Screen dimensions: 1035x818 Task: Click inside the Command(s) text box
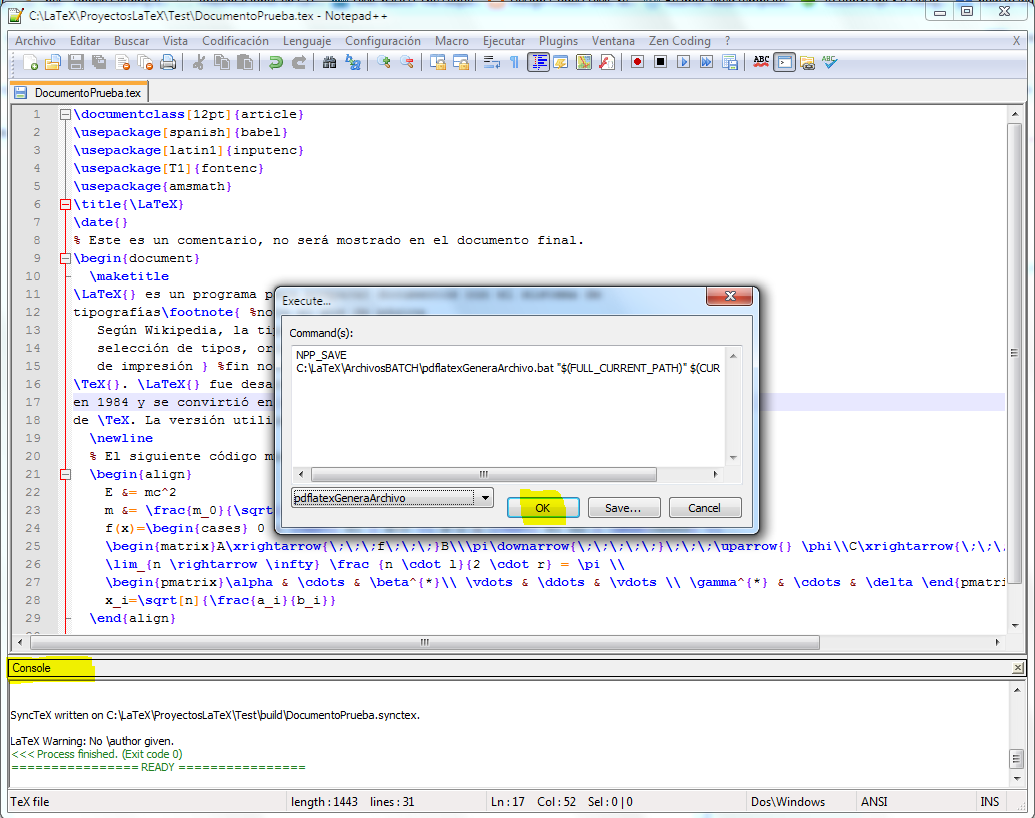(x=508, y=406)
